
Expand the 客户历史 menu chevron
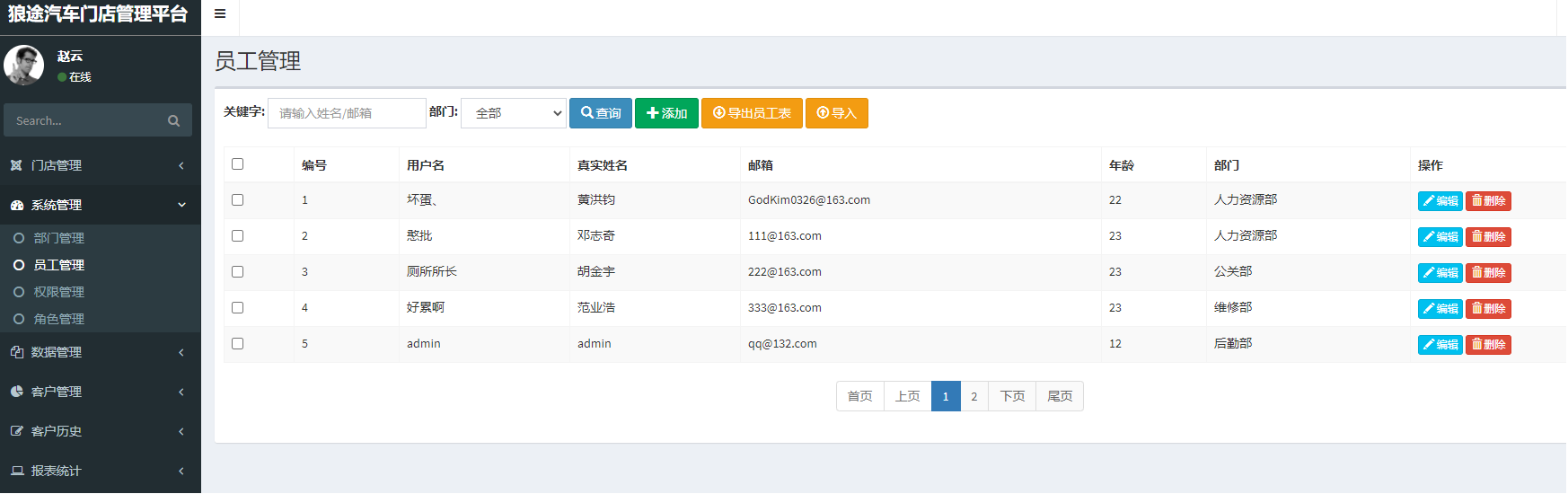pyautogui.click(x=181, y=431)
